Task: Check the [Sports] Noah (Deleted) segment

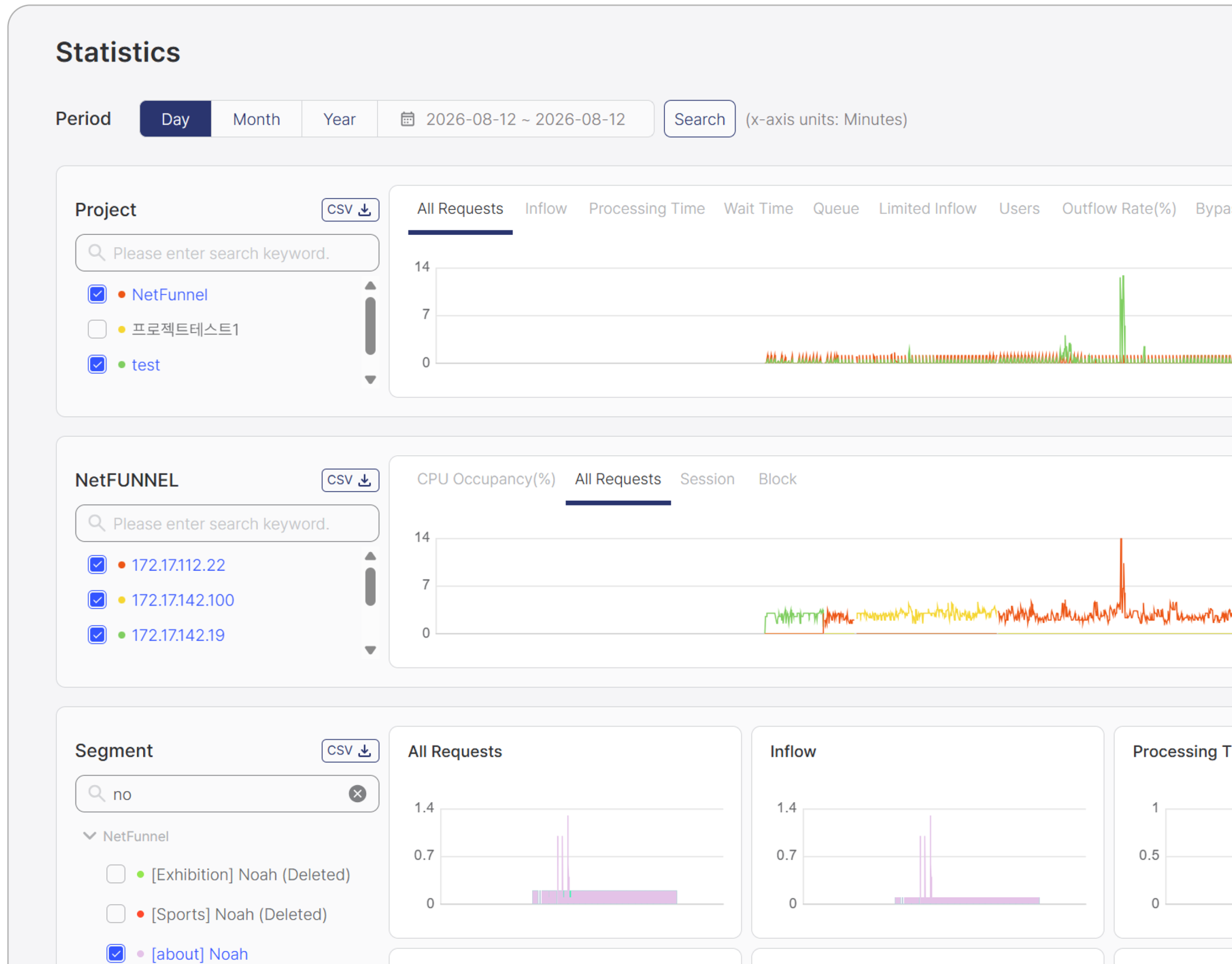Action: (116, 913)
